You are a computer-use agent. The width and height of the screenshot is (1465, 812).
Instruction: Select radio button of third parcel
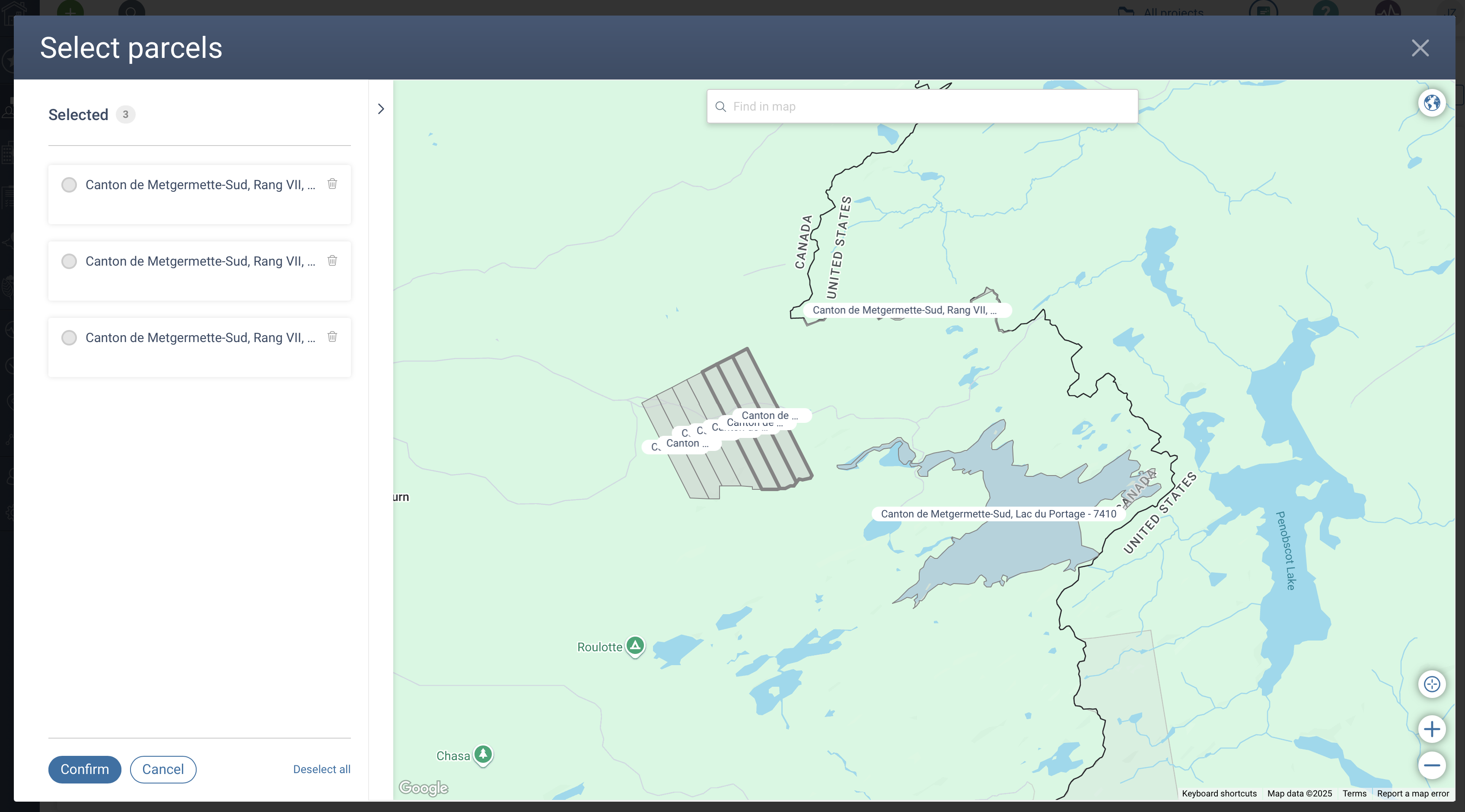(x=69, y=337)
